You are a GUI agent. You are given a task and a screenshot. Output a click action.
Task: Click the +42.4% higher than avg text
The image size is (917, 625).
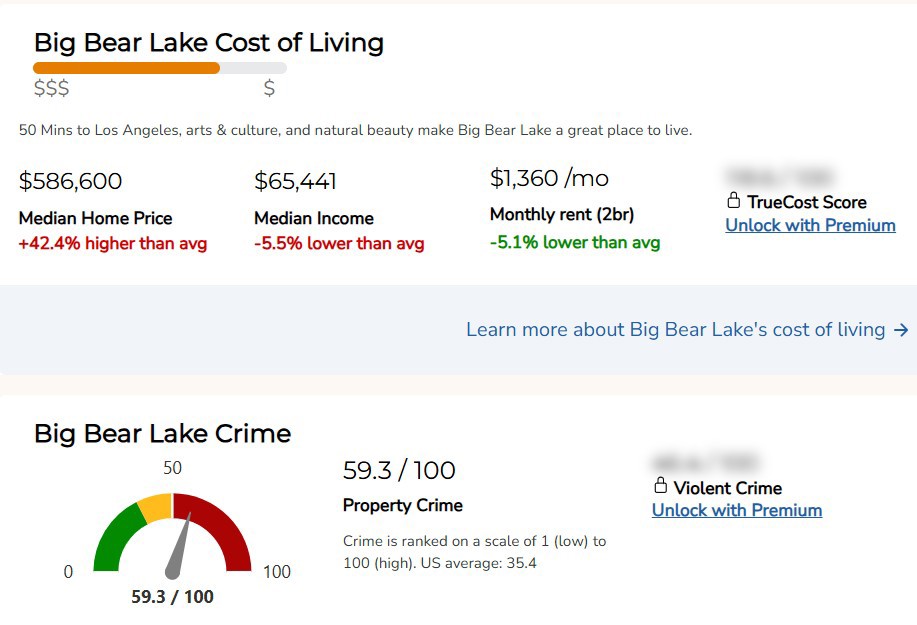(x=113, y=243)
